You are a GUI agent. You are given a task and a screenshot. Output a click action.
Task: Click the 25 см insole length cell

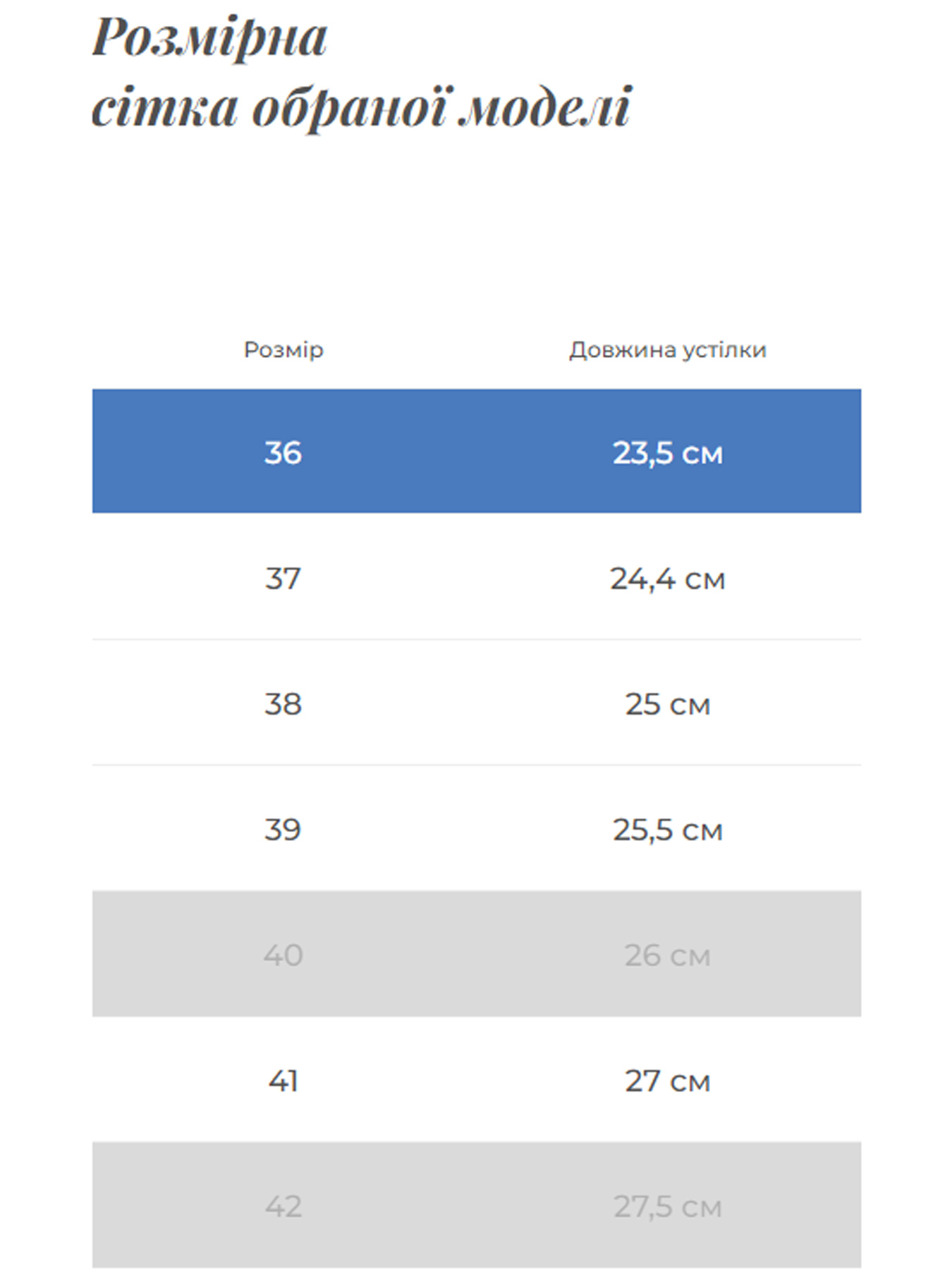pos(667,704)
